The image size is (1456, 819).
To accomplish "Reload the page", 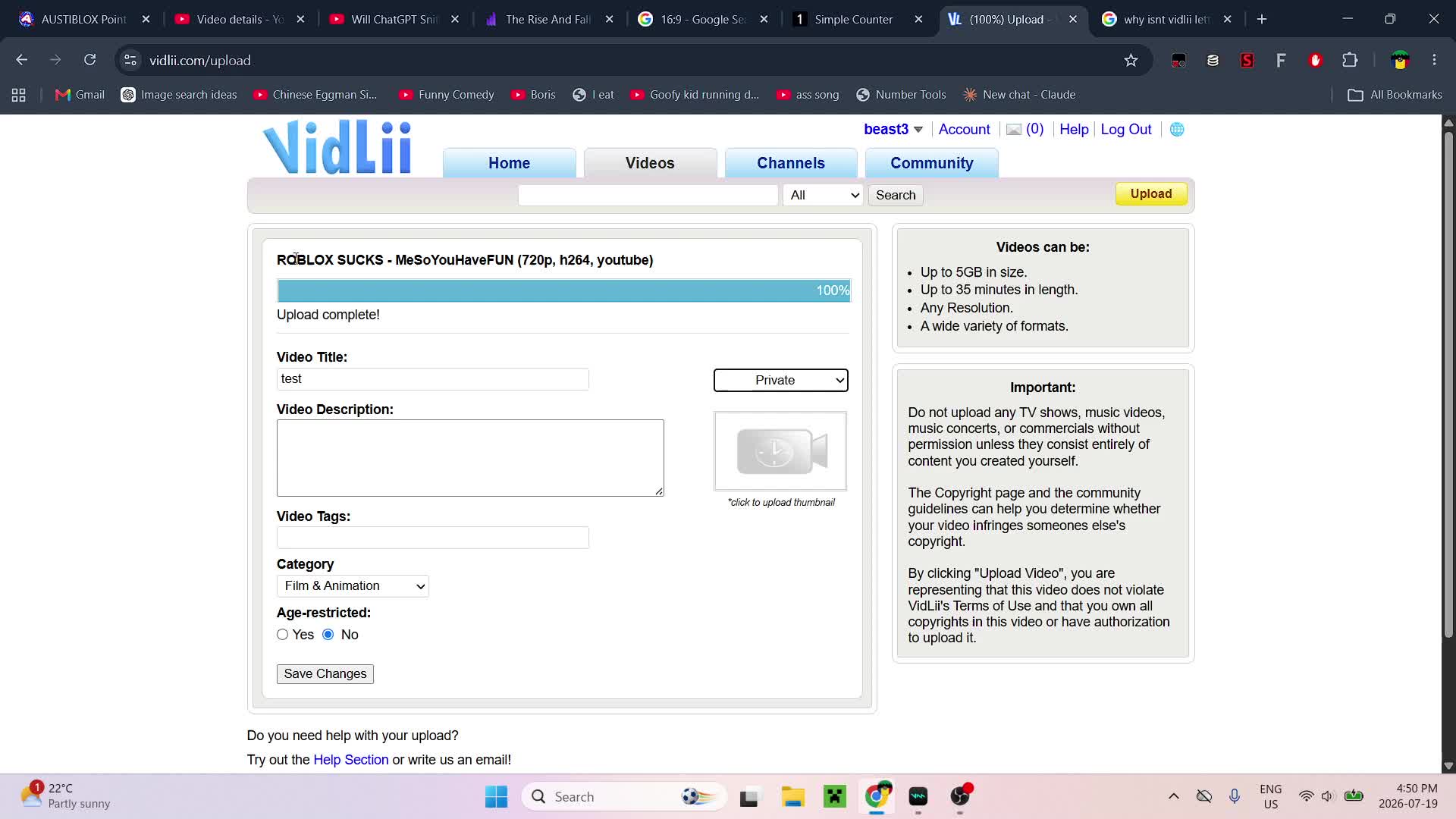I will 89,60.
